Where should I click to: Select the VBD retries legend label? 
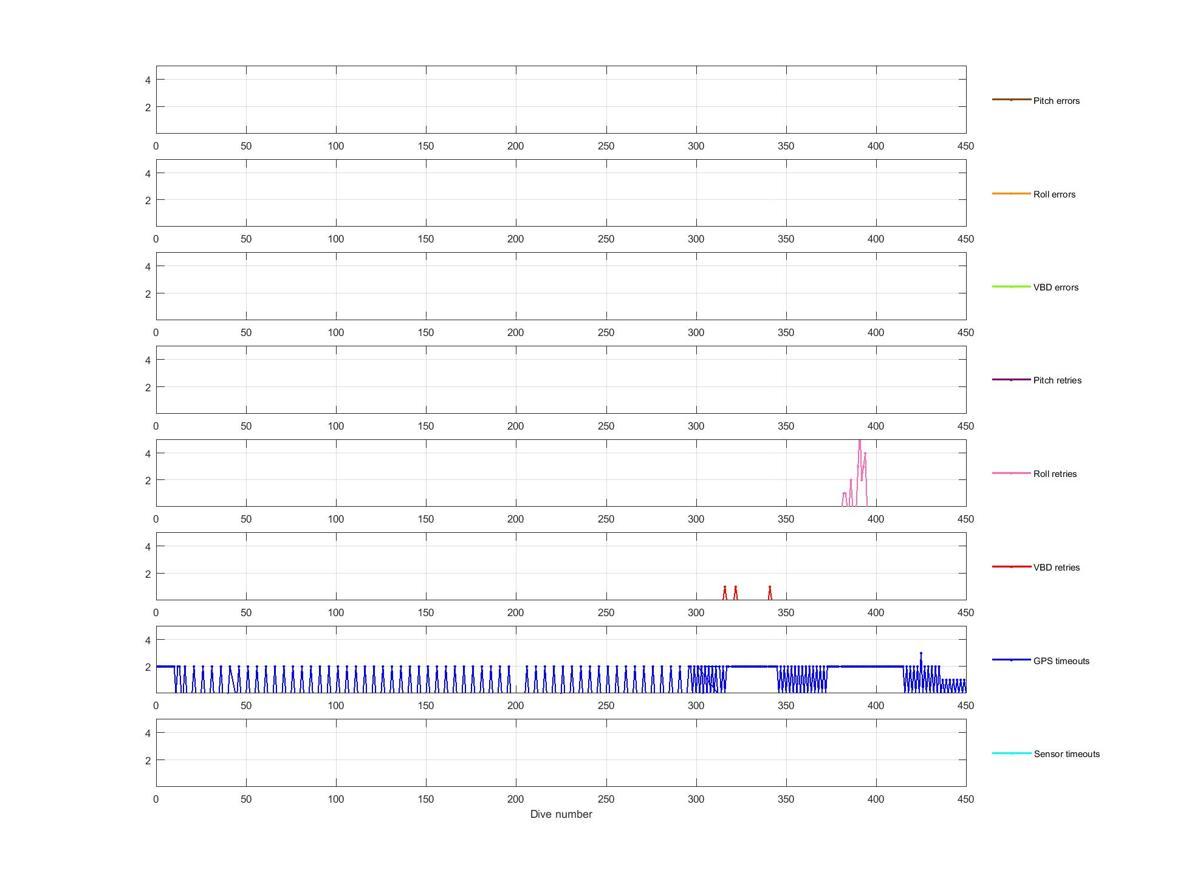[1056, 567]
